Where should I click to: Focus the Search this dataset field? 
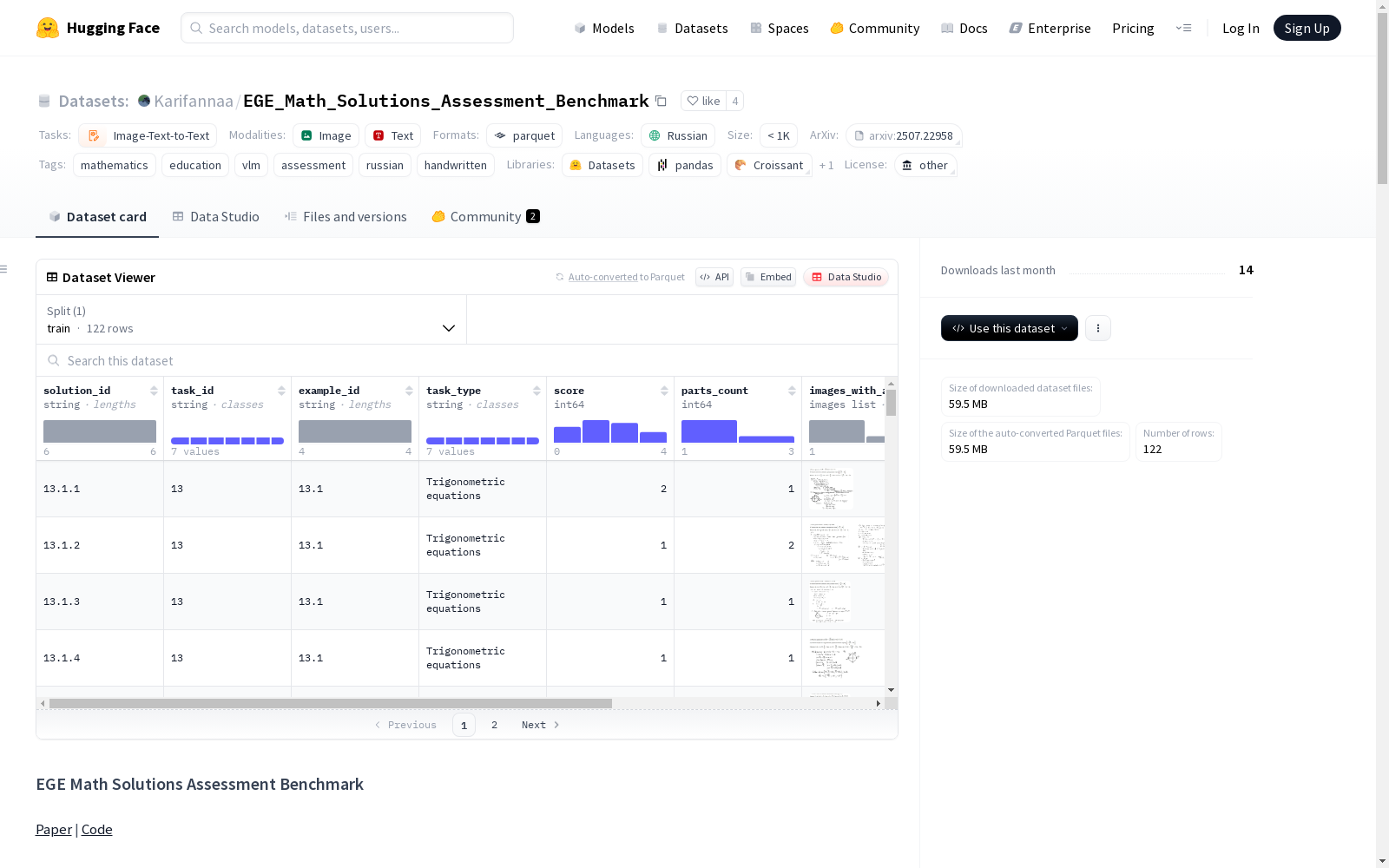point(467,360)
